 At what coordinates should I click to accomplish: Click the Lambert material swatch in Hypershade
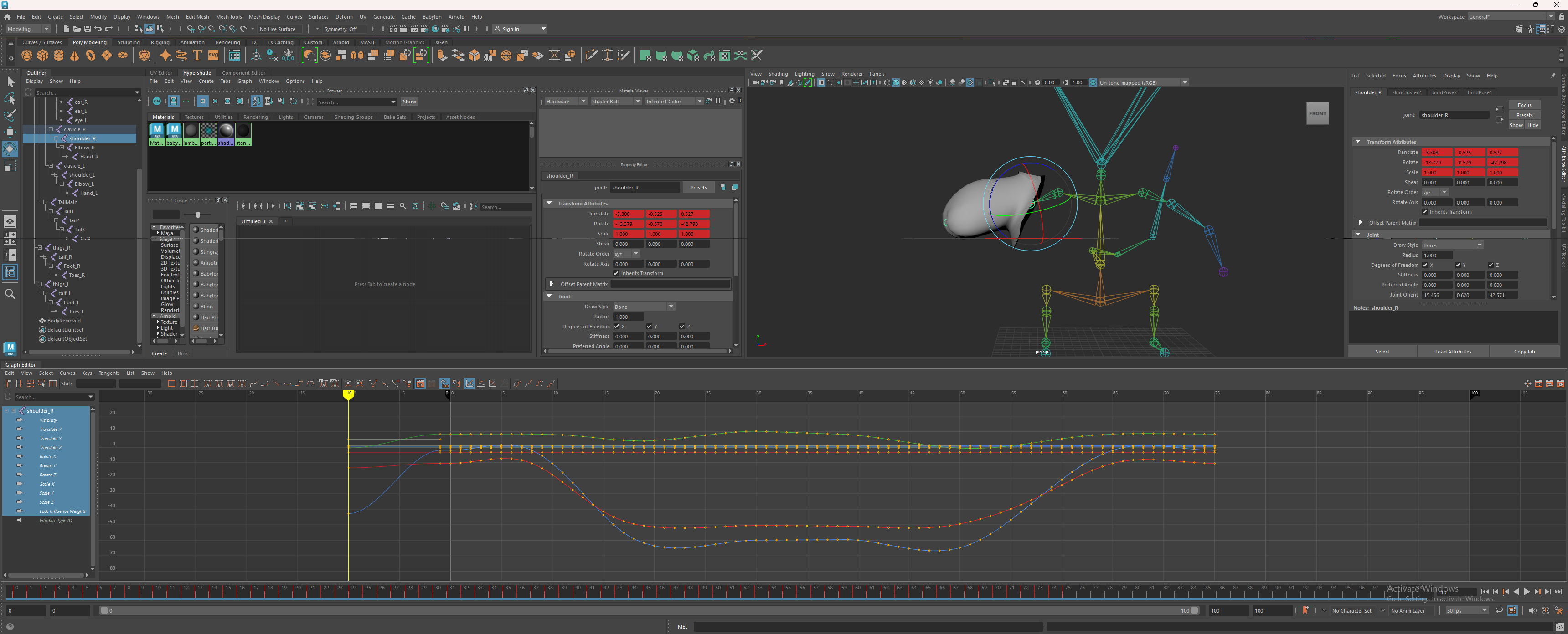pyautogui.click(x=191, y=132)
